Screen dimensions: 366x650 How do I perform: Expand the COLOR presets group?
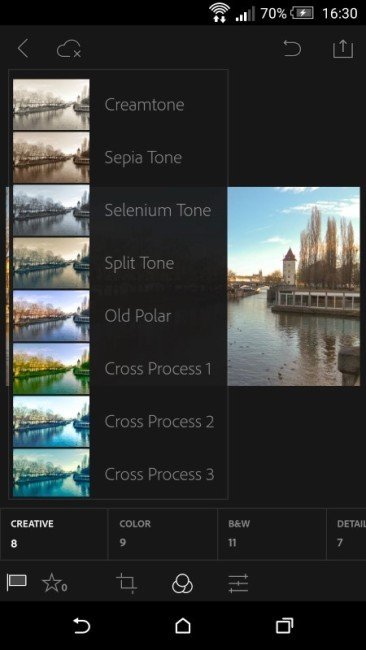click(162, 534)
